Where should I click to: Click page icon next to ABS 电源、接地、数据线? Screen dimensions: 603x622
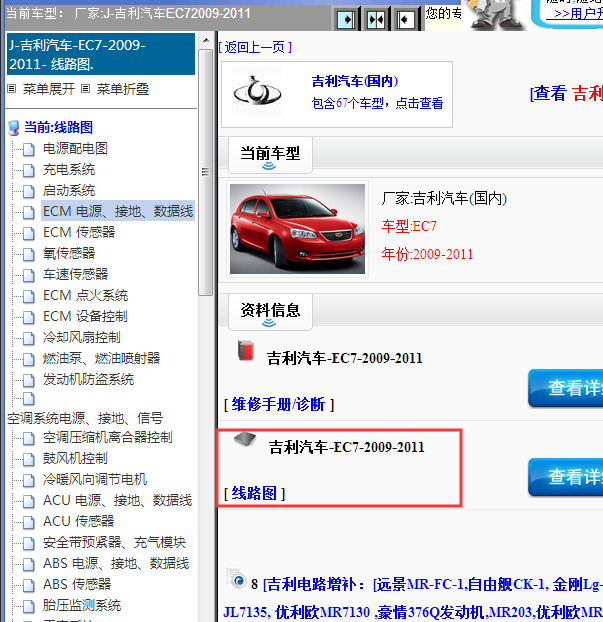point(28,564)
